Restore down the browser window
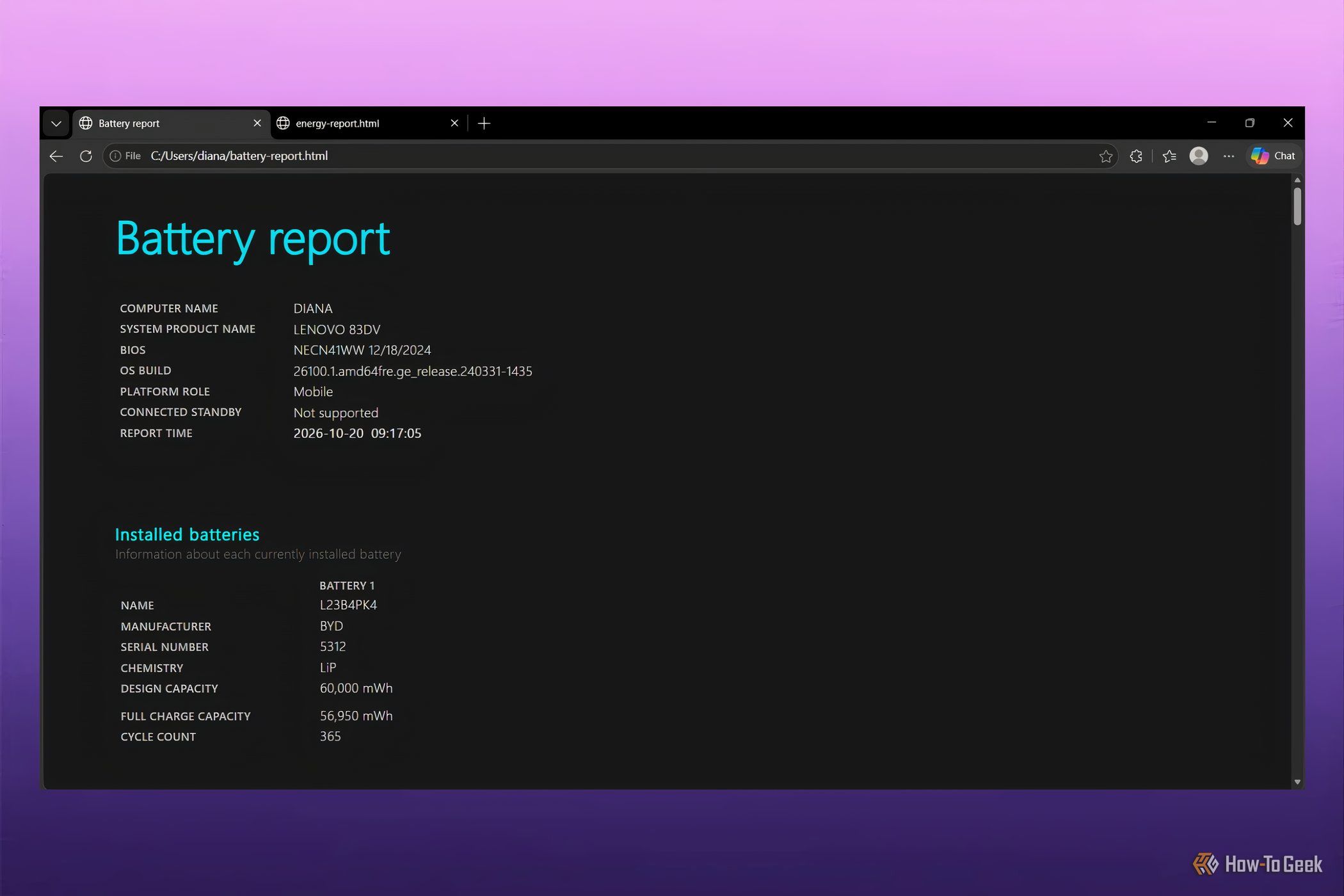The image size is (1344, 896). click(1250, 123)
